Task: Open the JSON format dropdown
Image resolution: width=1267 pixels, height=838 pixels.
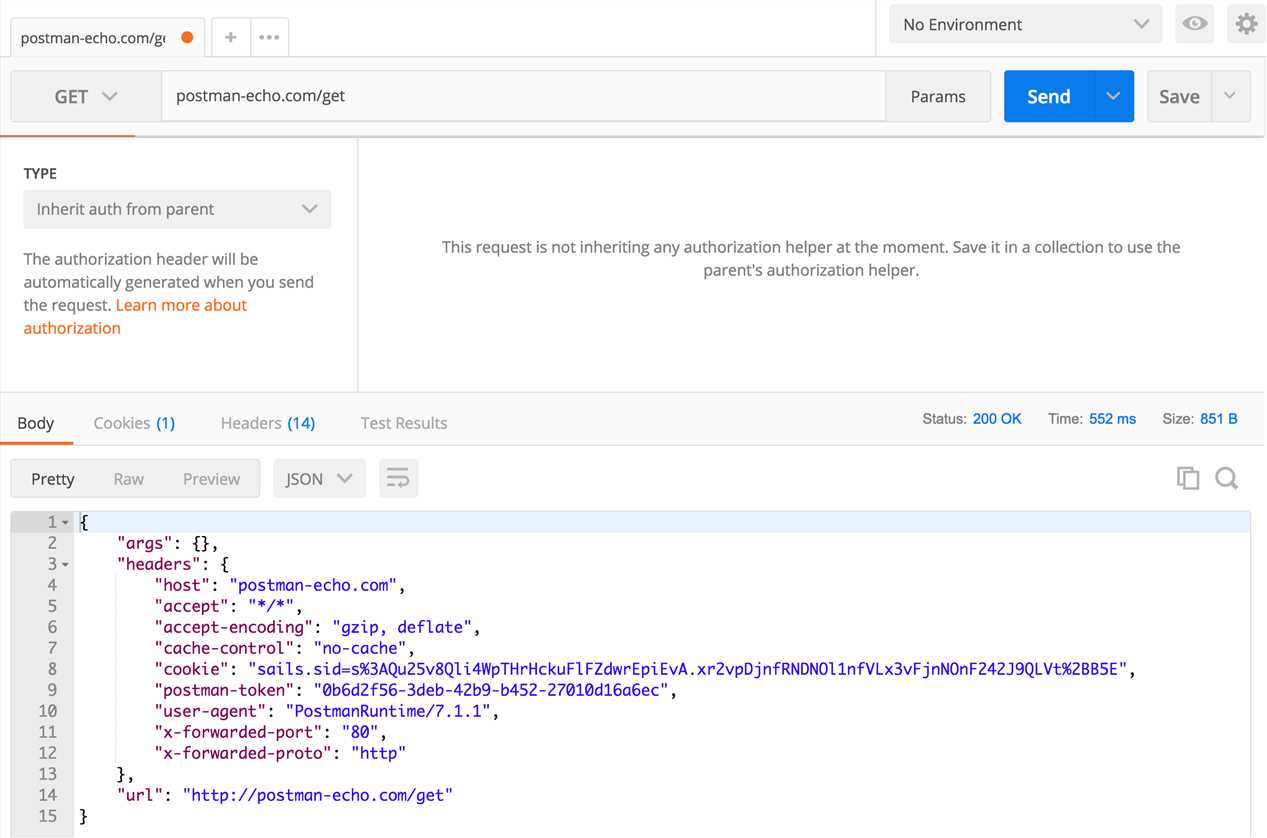Action: pyautogui.click(x=319, y=479)
